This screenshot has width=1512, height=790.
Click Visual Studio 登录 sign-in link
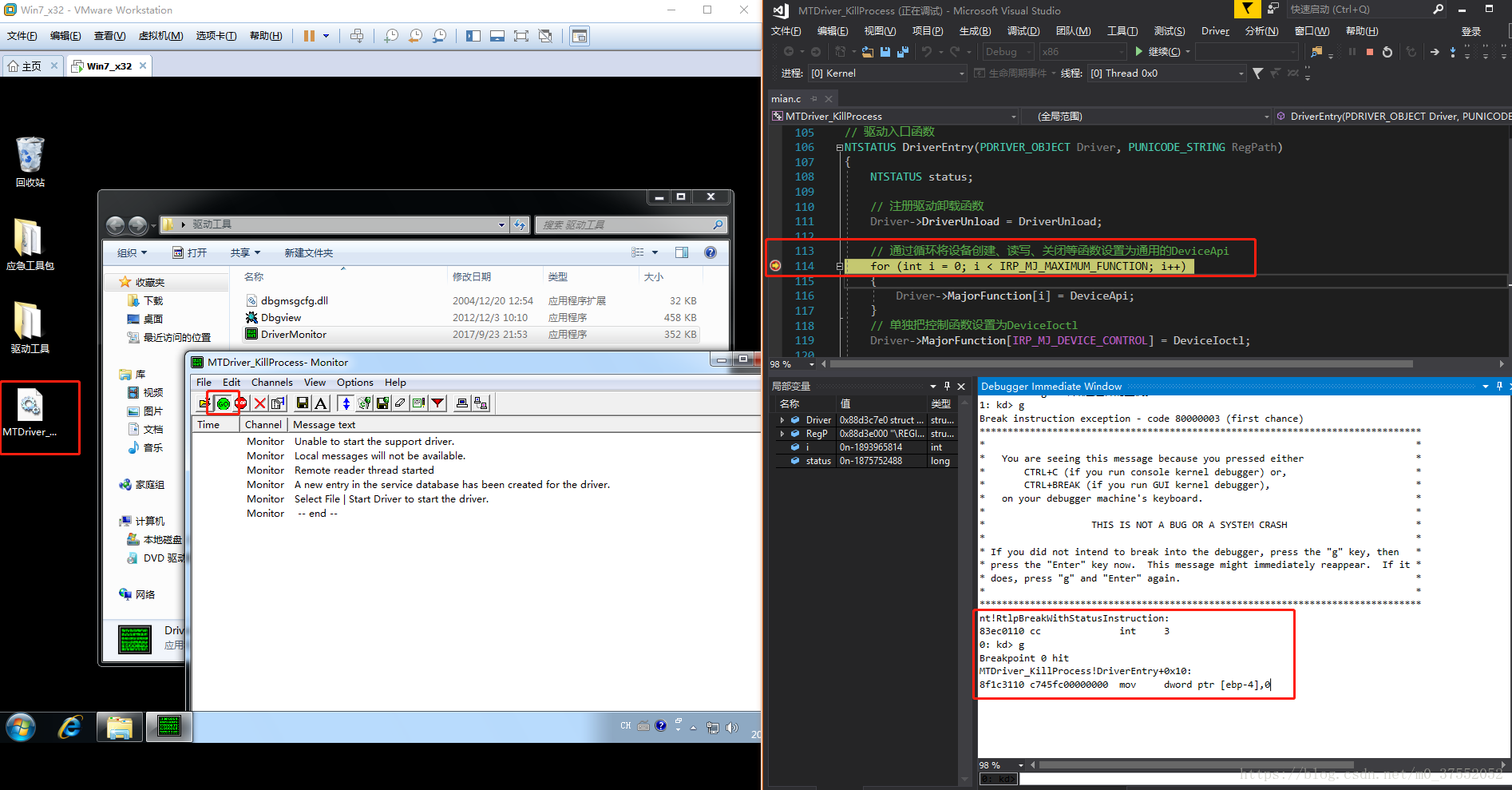[x=1470, y=31]
